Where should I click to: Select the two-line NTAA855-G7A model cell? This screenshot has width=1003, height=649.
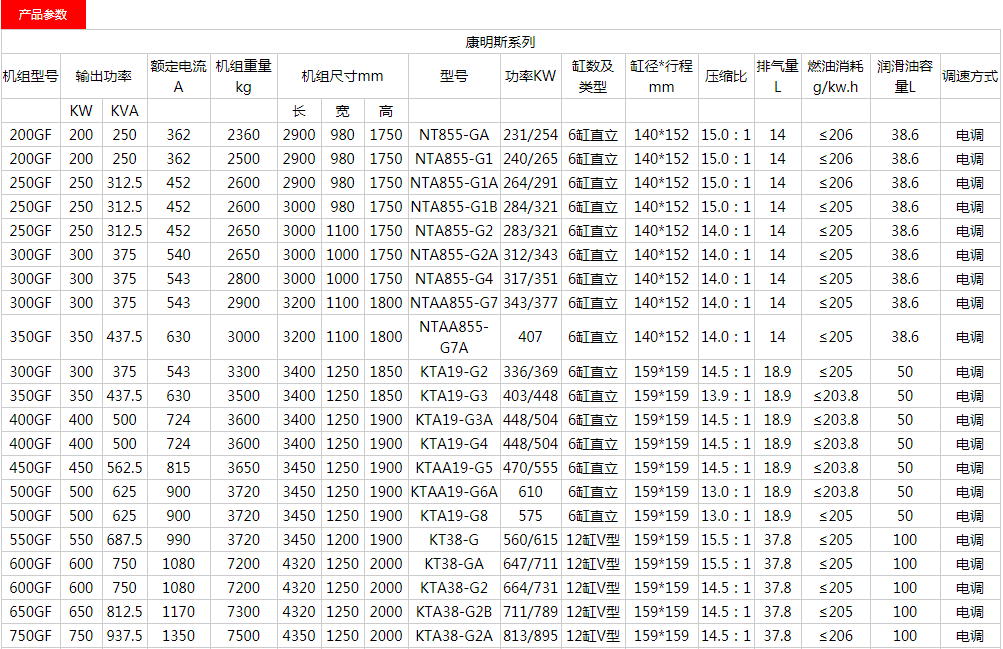(454, 337)
